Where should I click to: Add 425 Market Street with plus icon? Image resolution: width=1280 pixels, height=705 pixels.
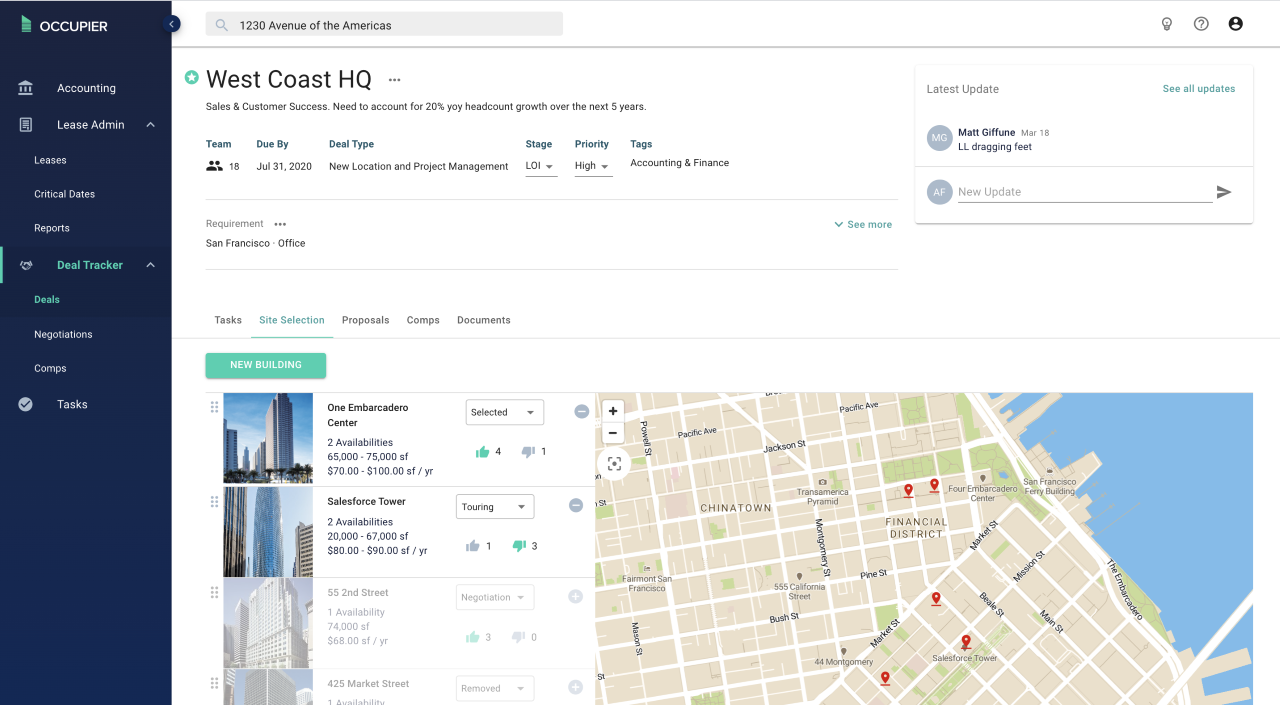(575, 687)
